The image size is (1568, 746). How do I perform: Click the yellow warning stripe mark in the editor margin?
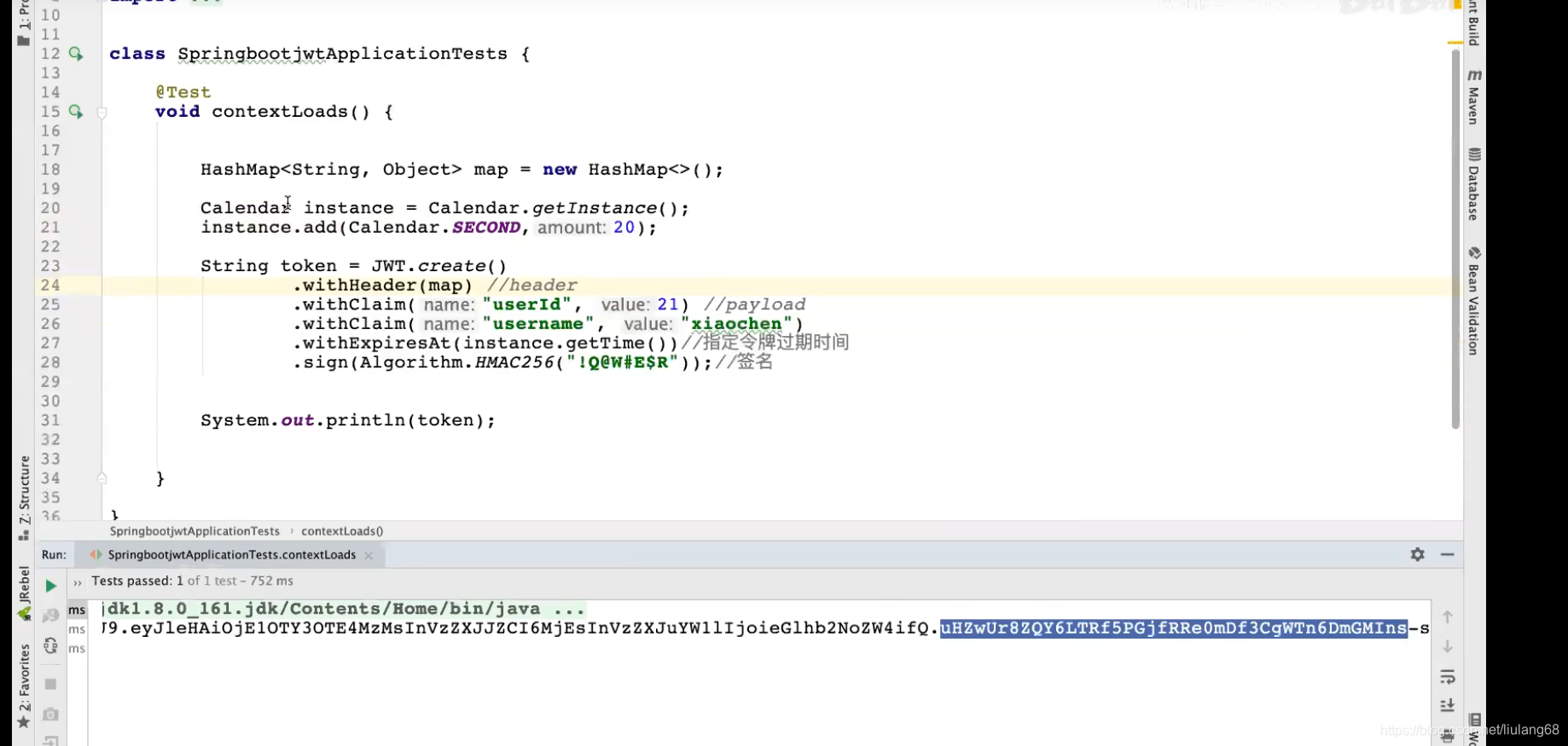point(1455,42)
